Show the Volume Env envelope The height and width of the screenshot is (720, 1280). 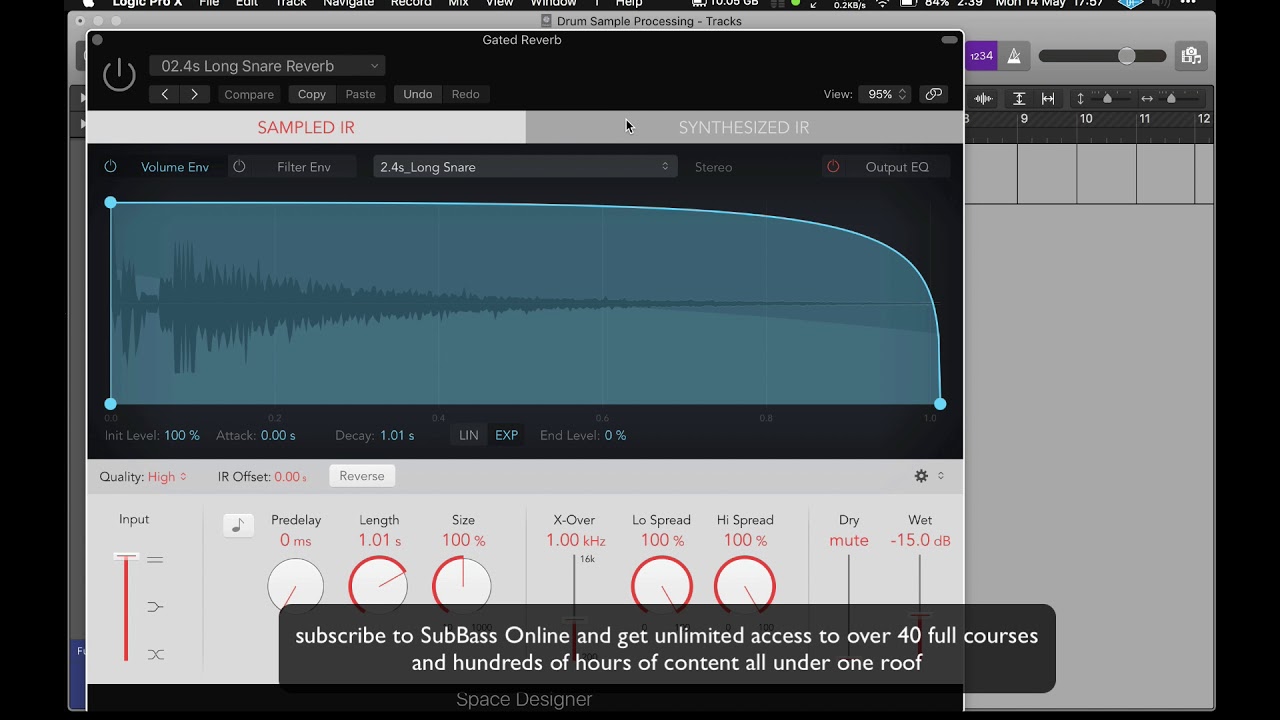pyautogui.click(x=175, y=167)
